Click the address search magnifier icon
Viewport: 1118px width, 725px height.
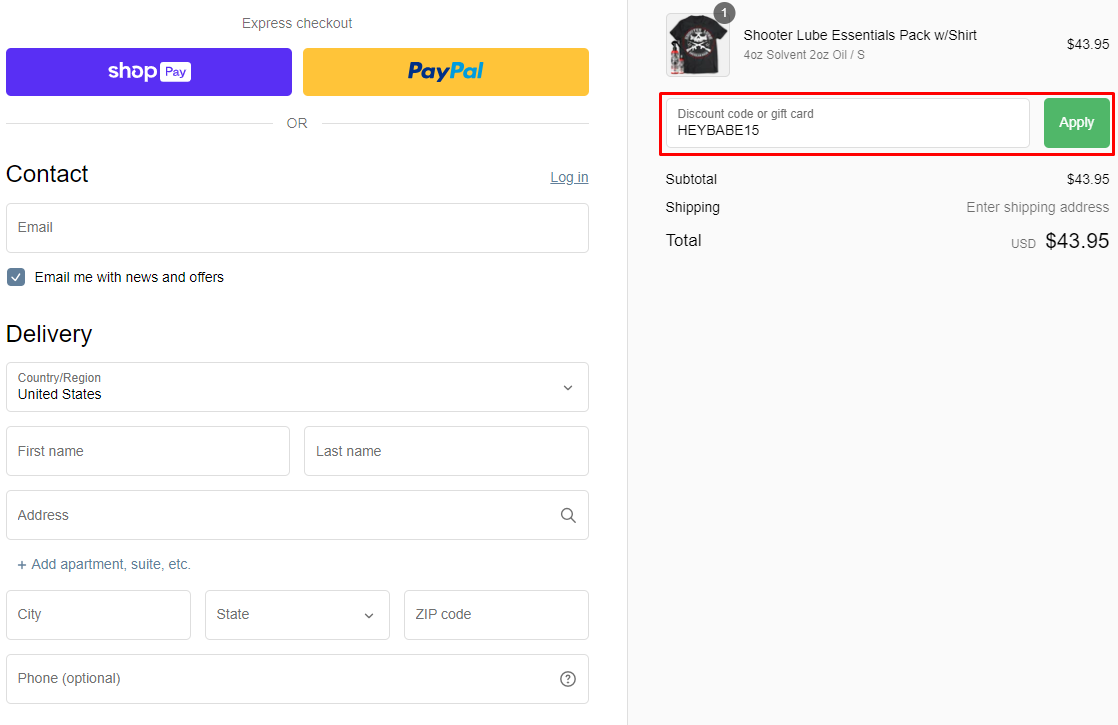click(x=568, y=516)
